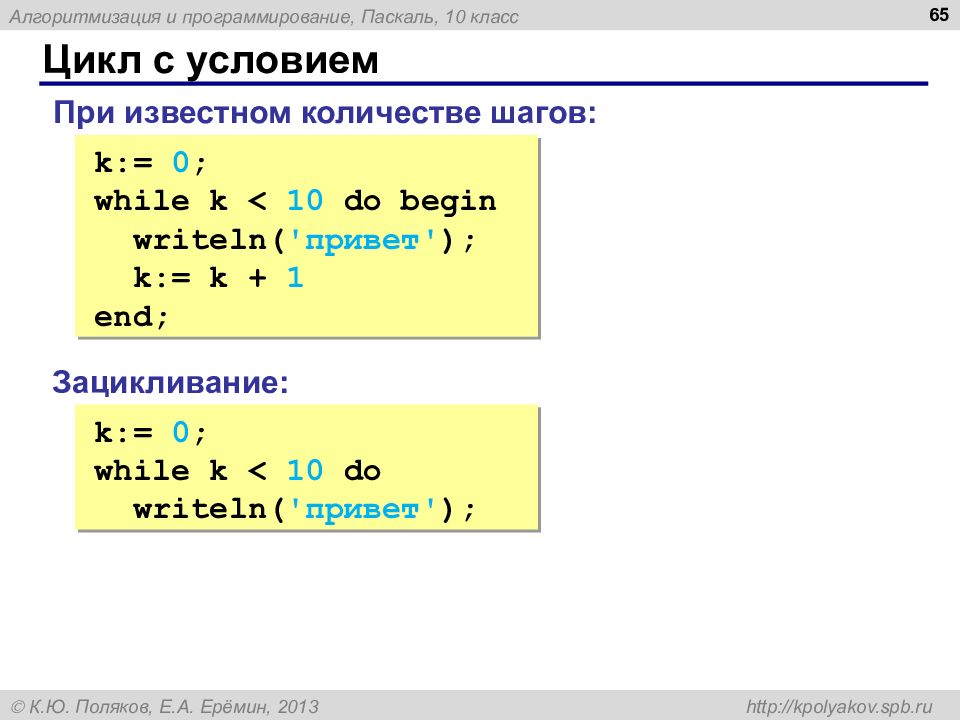Click writeln('привет') in the first code block
Viewport: 960px width, 720px height.
304,240
